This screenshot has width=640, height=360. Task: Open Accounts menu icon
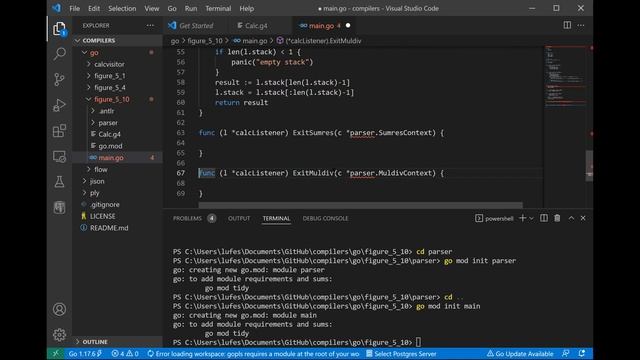(x=59, y=309)
